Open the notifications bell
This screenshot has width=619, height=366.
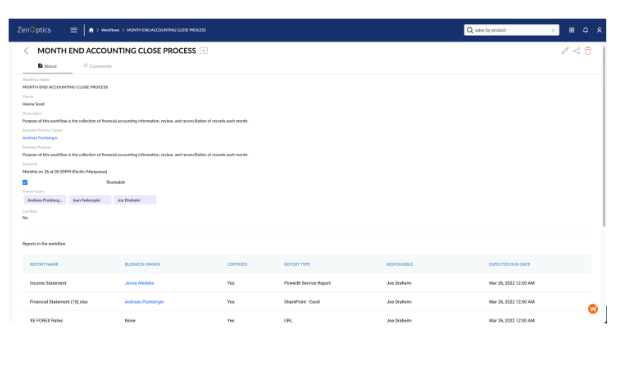[x=585, y=30]
